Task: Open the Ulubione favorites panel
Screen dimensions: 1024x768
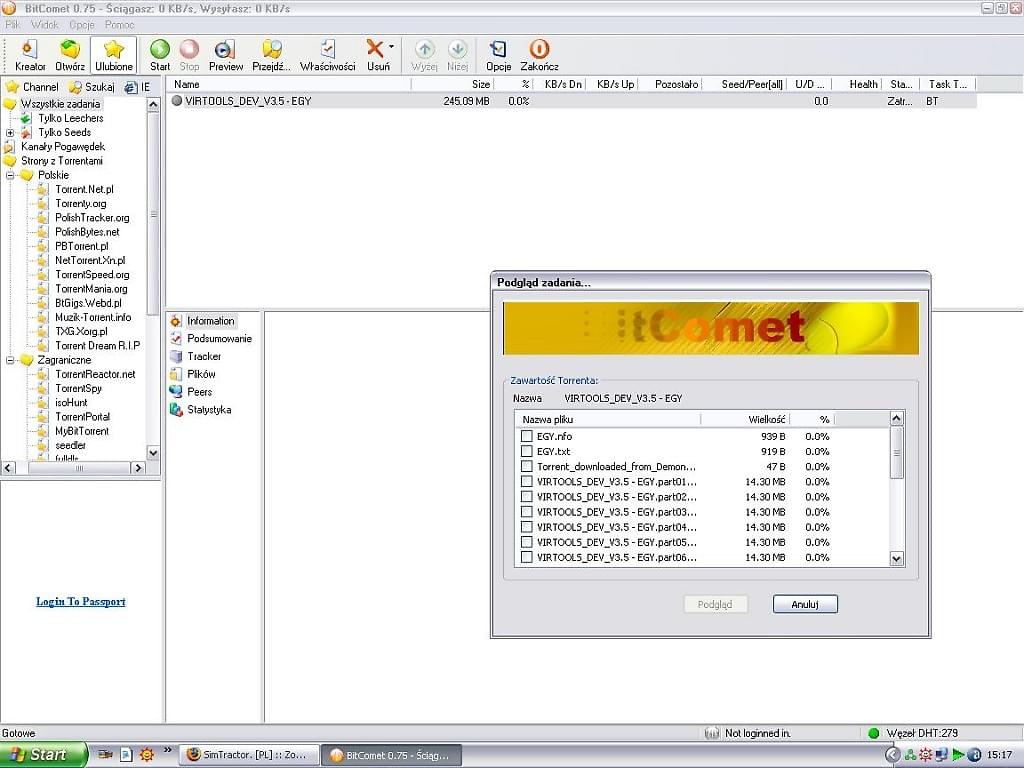Action: pos(114,55)
